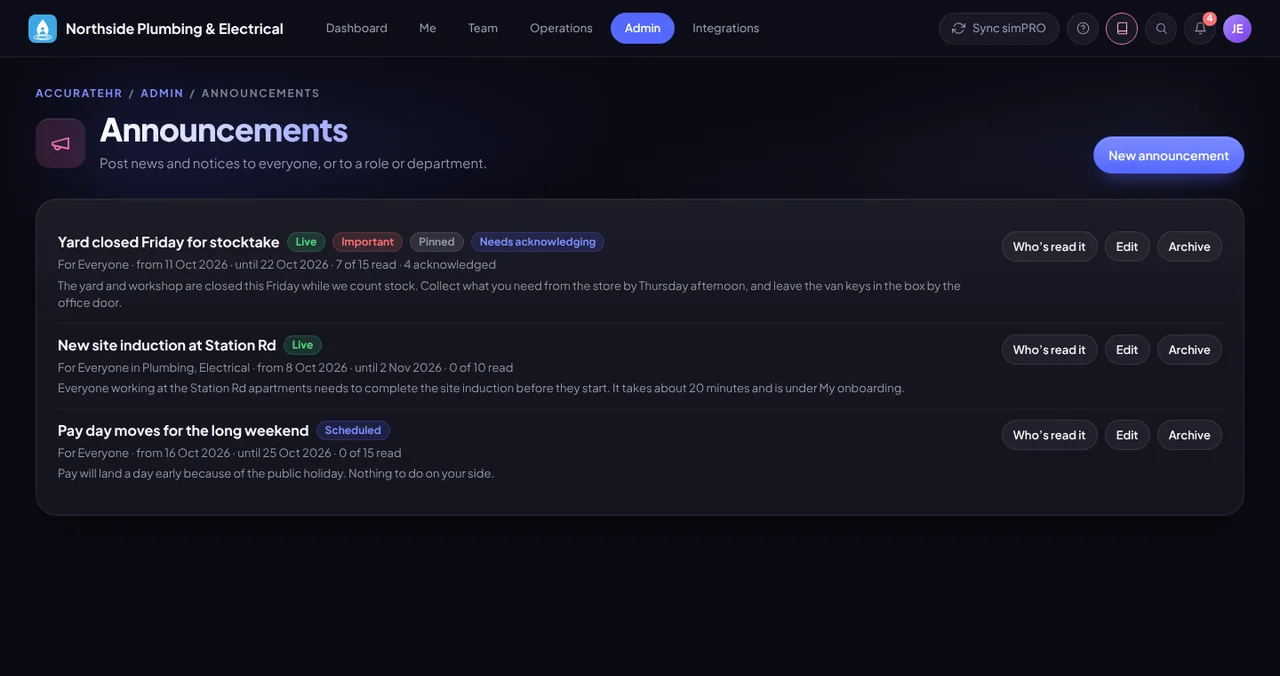Viewport: 1280px width, 676px height.
Task: Click the "Live" badge on New site induction row
Action: tap(303, 345)
